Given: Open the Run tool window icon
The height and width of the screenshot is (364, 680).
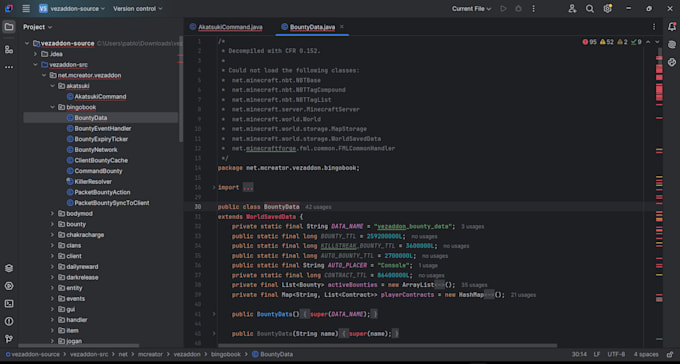Looking at the screenshot, I should [9, 286].
